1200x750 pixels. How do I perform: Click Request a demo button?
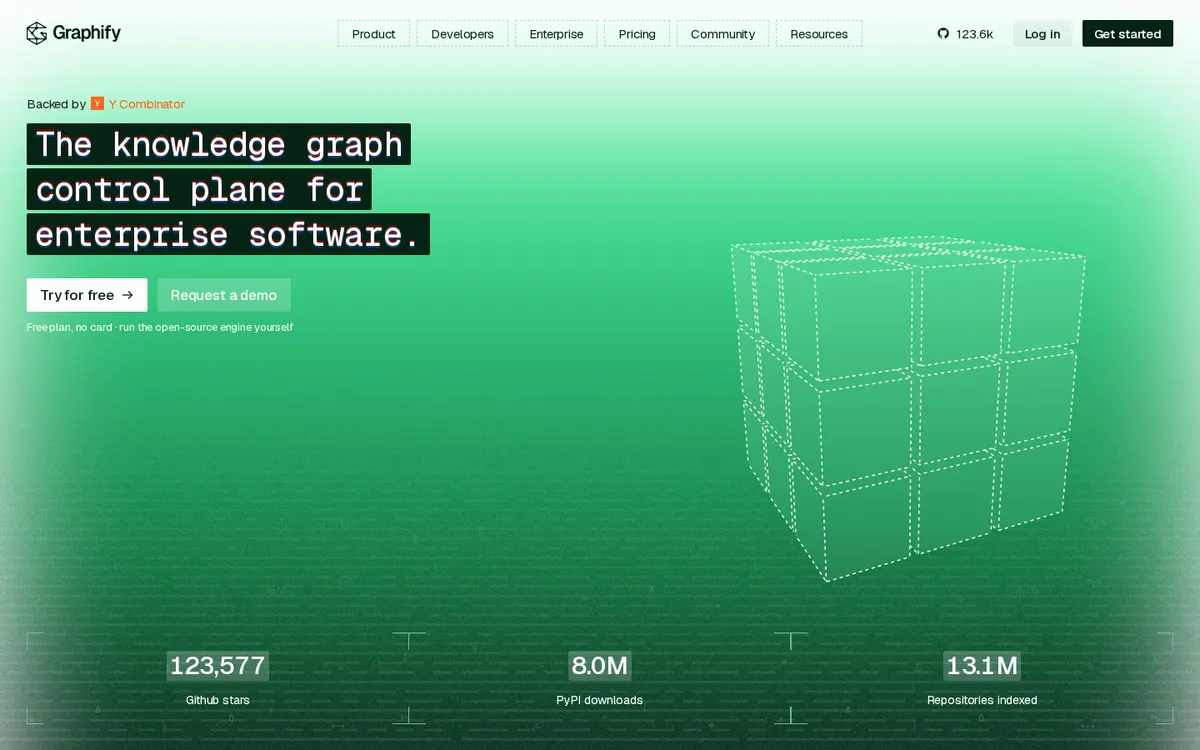pyautogui.click(x=224, y=295)
